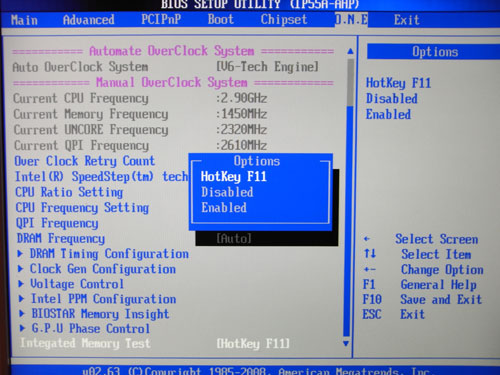Click Disabled in the right help panel

392,98
